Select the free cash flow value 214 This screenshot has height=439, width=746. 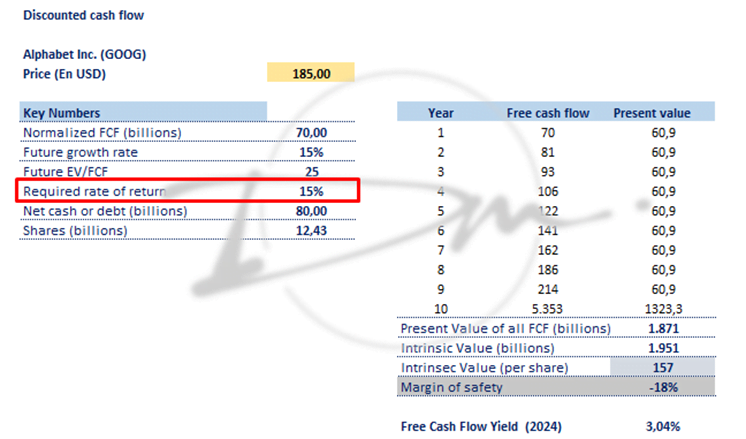(548, 289)
